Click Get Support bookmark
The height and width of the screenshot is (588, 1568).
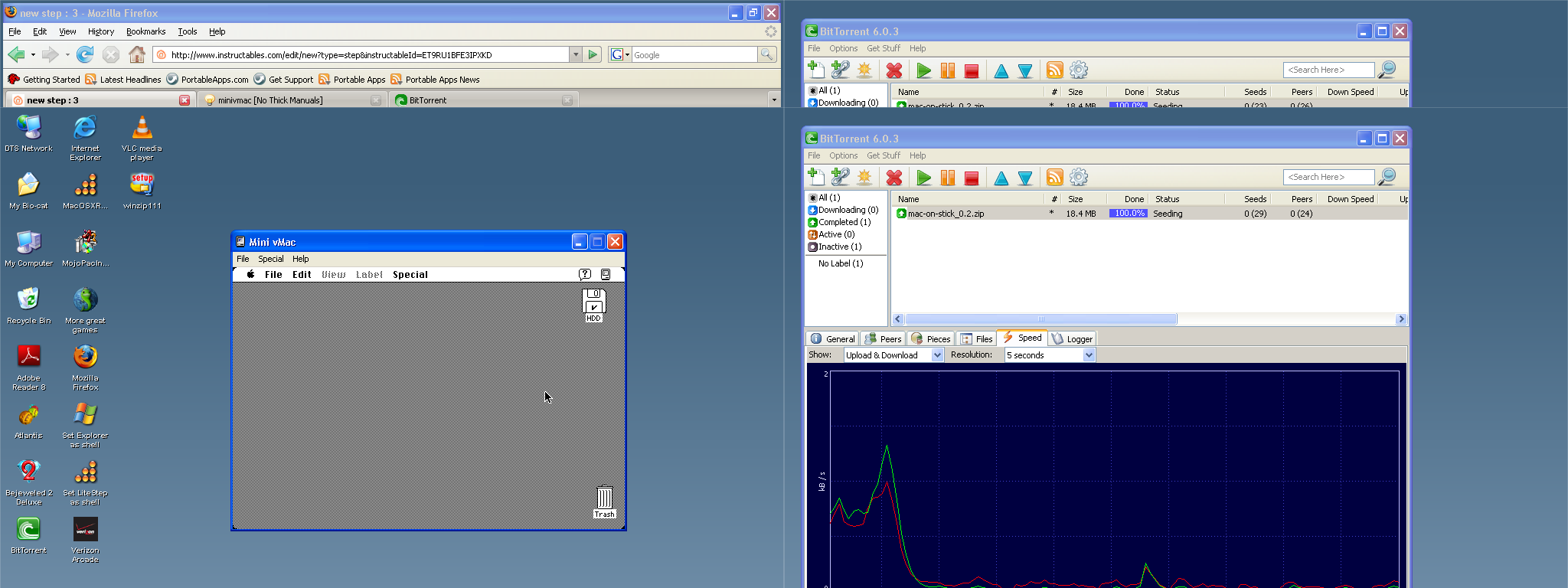pos(283,79)
